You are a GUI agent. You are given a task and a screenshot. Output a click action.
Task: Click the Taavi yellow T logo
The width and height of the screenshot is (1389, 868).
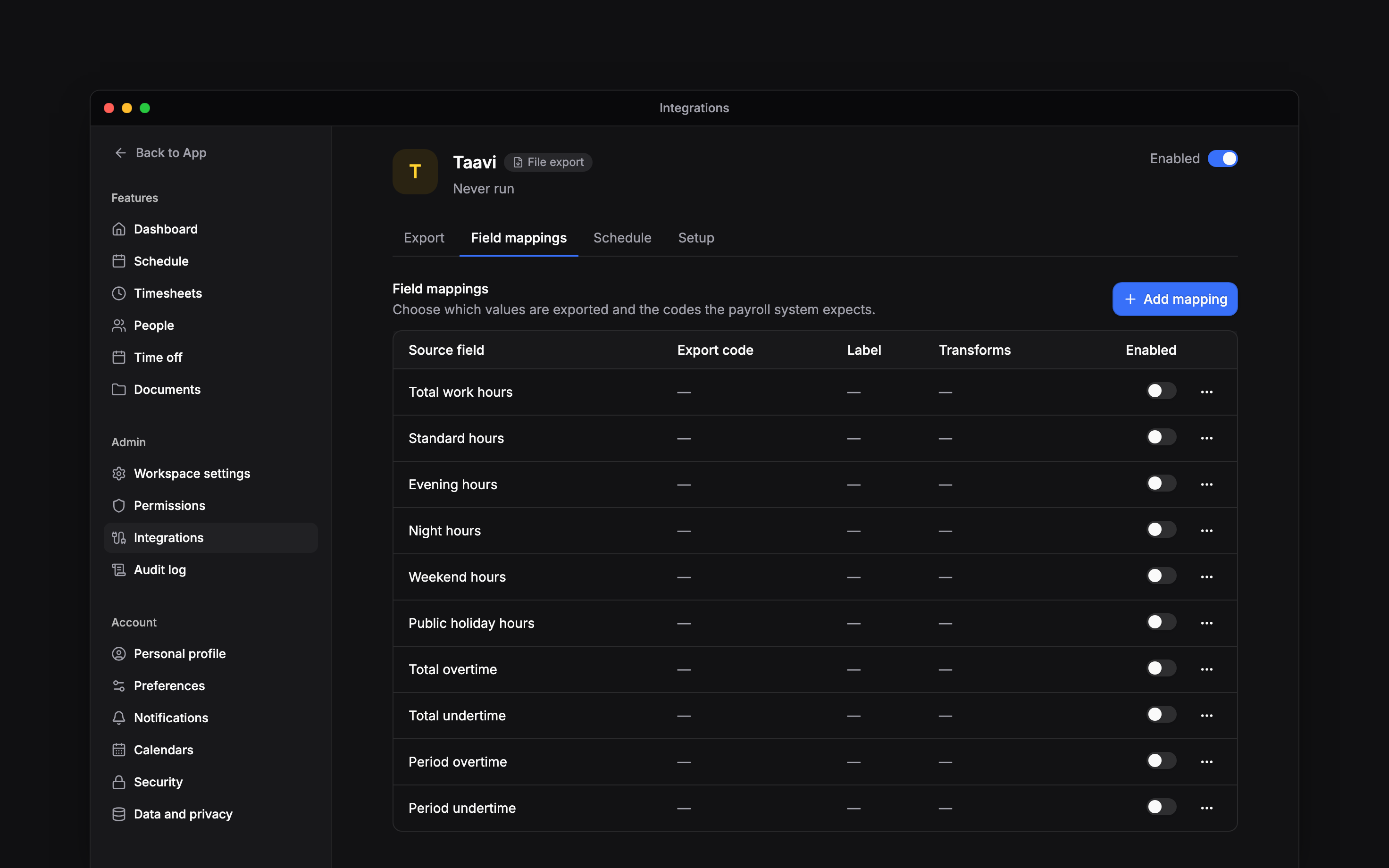(x=415, y=172)
